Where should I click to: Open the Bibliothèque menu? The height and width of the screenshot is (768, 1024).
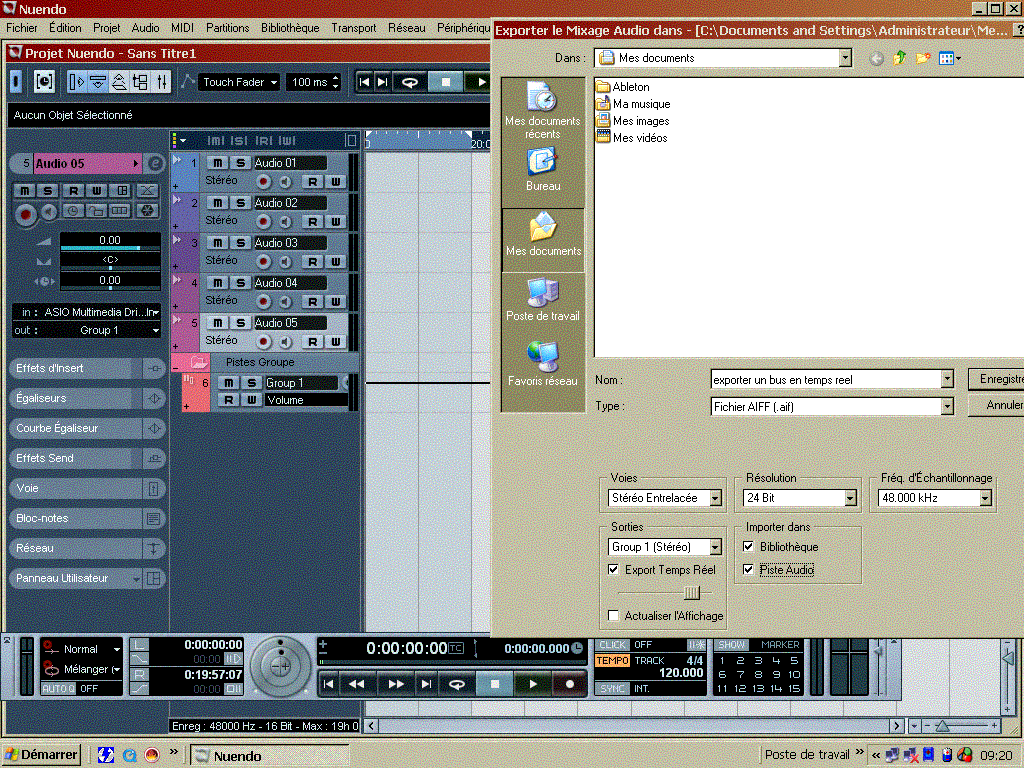290,28
